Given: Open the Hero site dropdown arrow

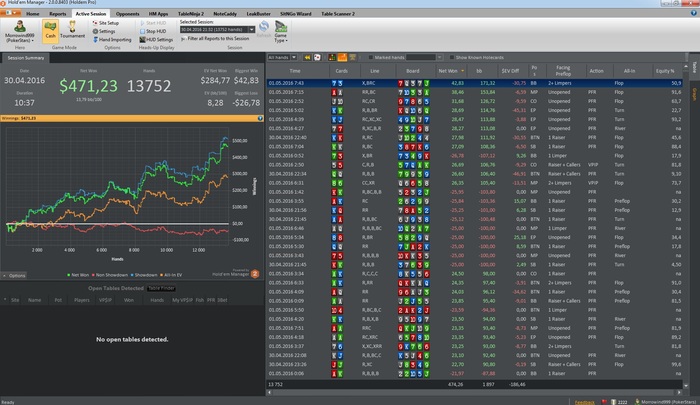Looking at the screenshot, I should (x=33, y=41).
